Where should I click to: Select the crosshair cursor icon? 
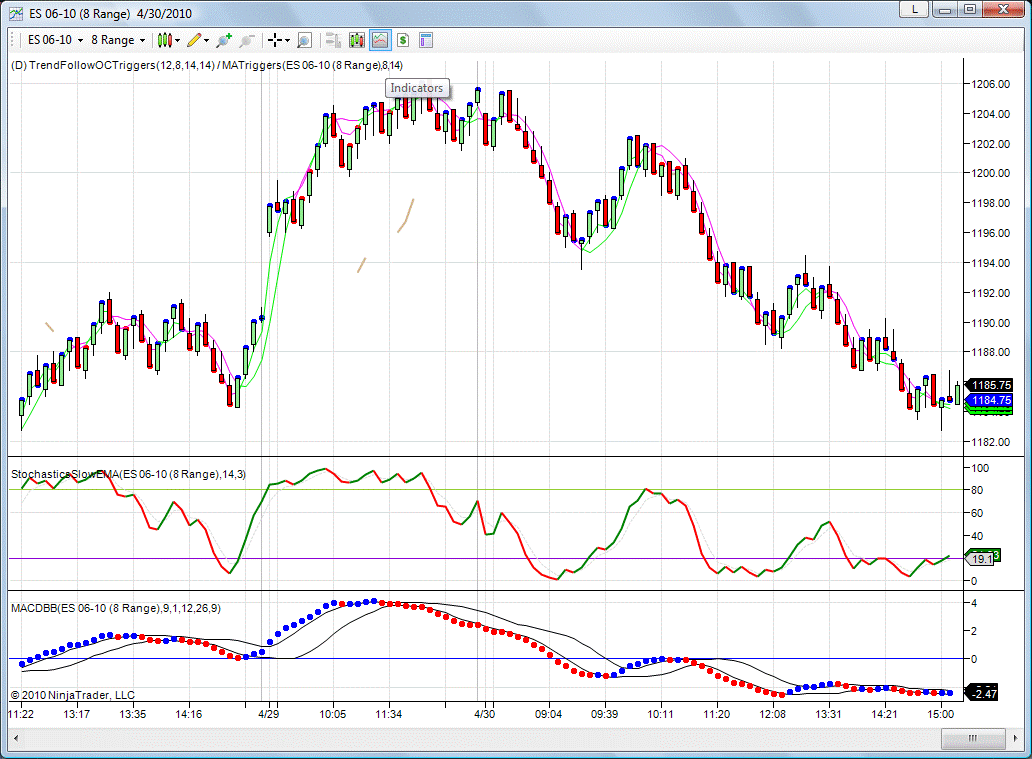tap(274, 40)
